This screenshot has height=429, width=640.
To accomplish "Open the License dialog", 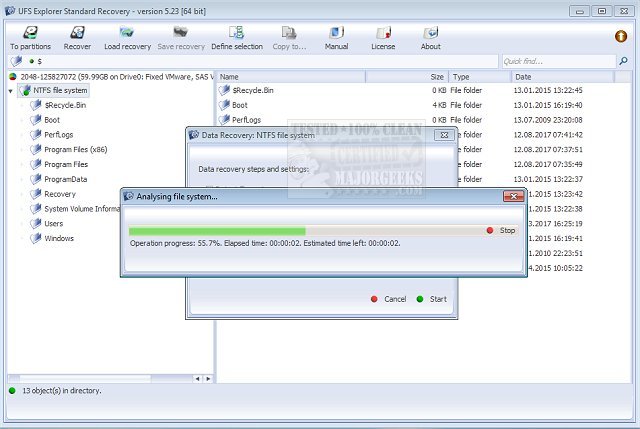I will coord(383,38).
